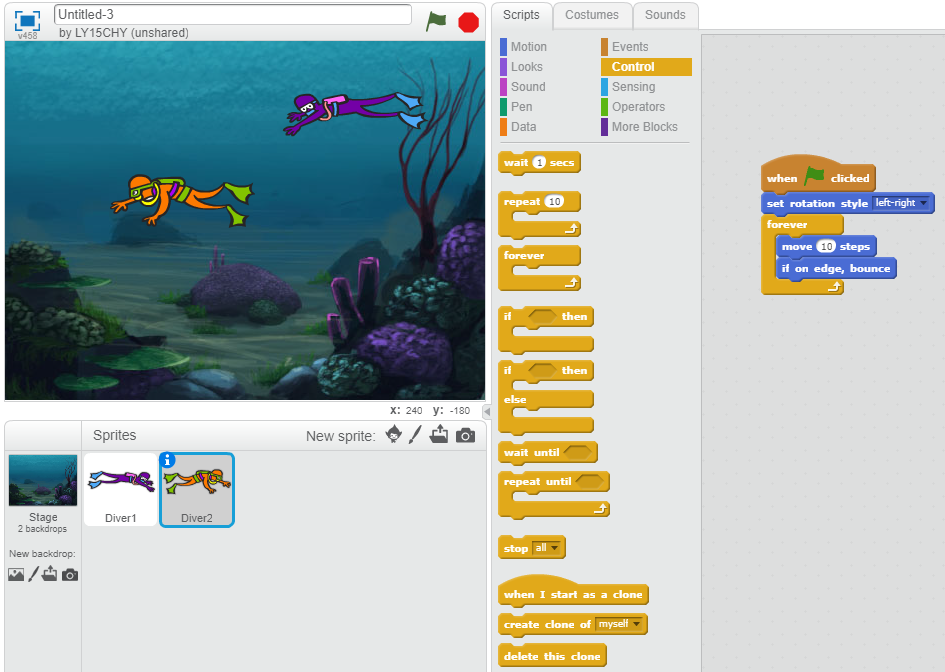Choose backdrop from library icon
Screen dimensions: 945x672
point(16,574)
